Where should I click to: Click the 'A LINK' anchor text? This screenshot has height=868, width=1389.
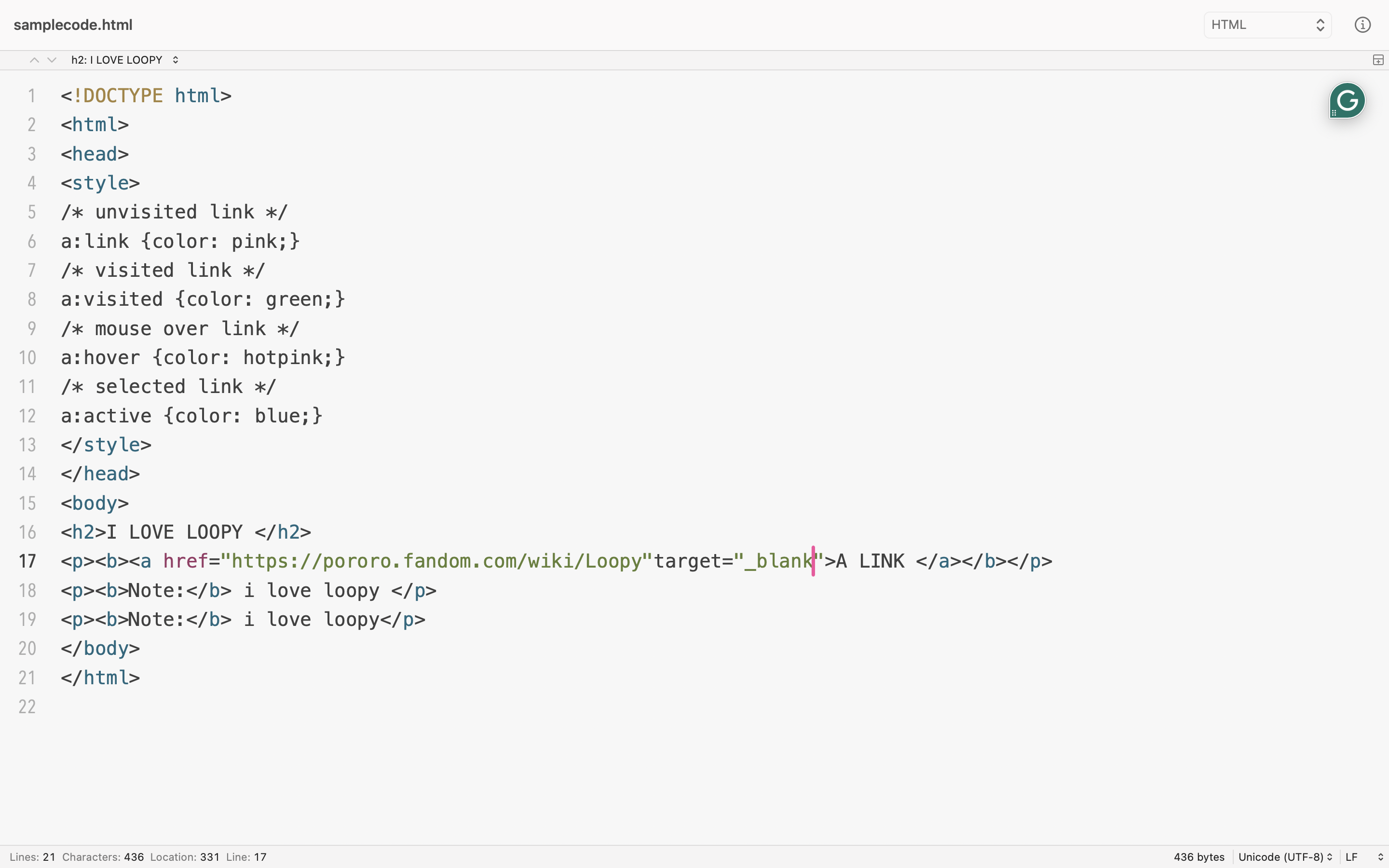pyautogui.click(x=870, y=561)
